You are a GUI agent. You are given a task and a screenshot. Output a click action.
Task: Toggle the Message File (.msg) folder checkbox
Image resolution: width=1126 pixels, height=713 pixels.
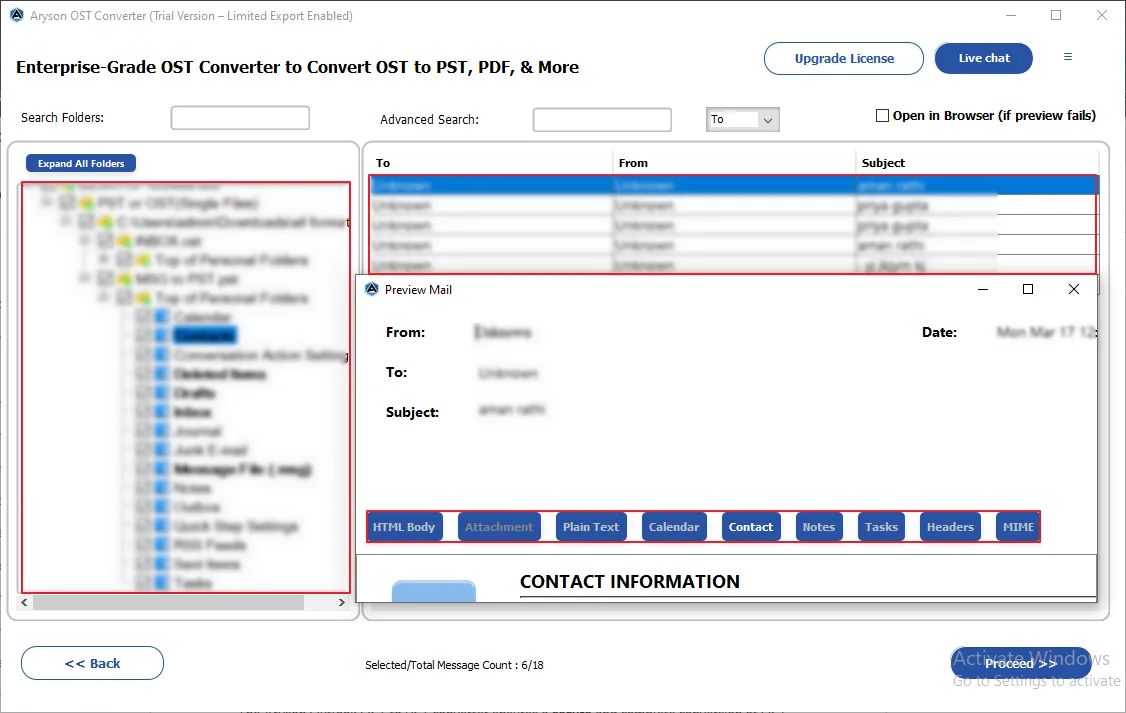143,469
